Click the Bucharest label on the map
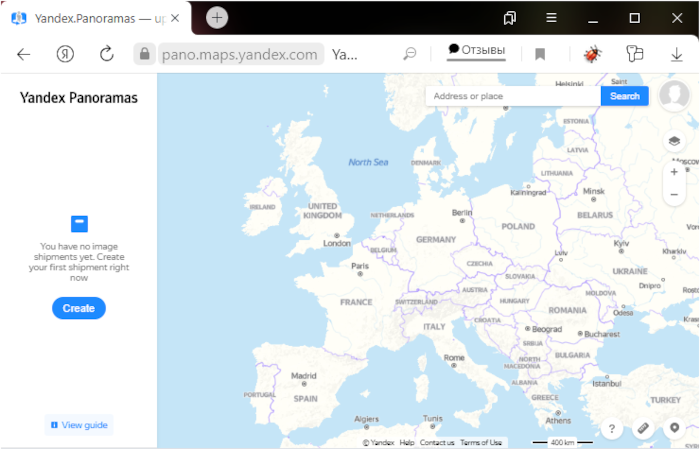Screen dimensions: 700x449 (x=602, y=334)
